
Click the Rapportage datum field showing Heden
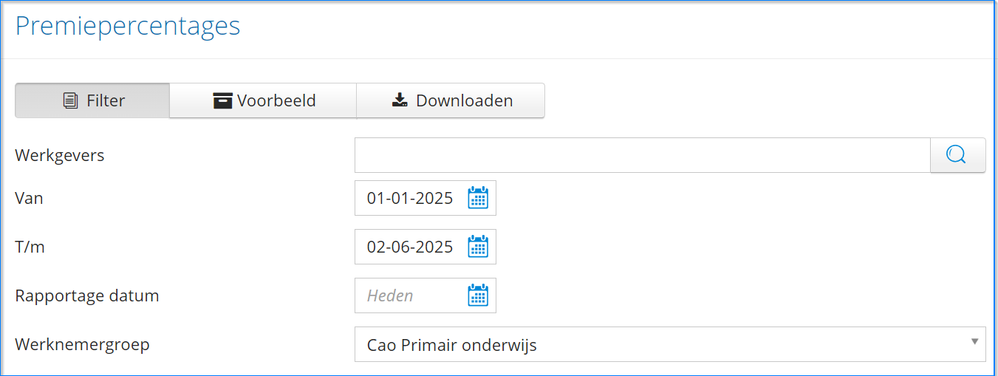pyautogui.click(x=425, y=295)
